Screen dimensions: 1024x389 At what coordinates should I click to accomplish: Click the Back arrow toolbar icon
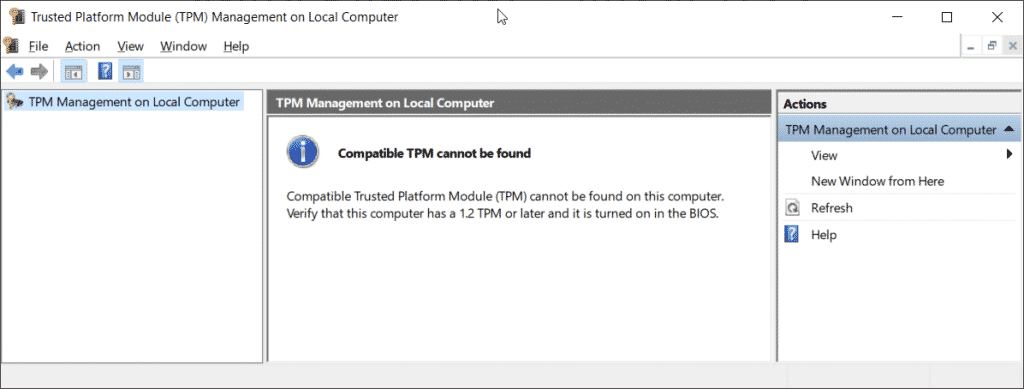pos(15,71)
